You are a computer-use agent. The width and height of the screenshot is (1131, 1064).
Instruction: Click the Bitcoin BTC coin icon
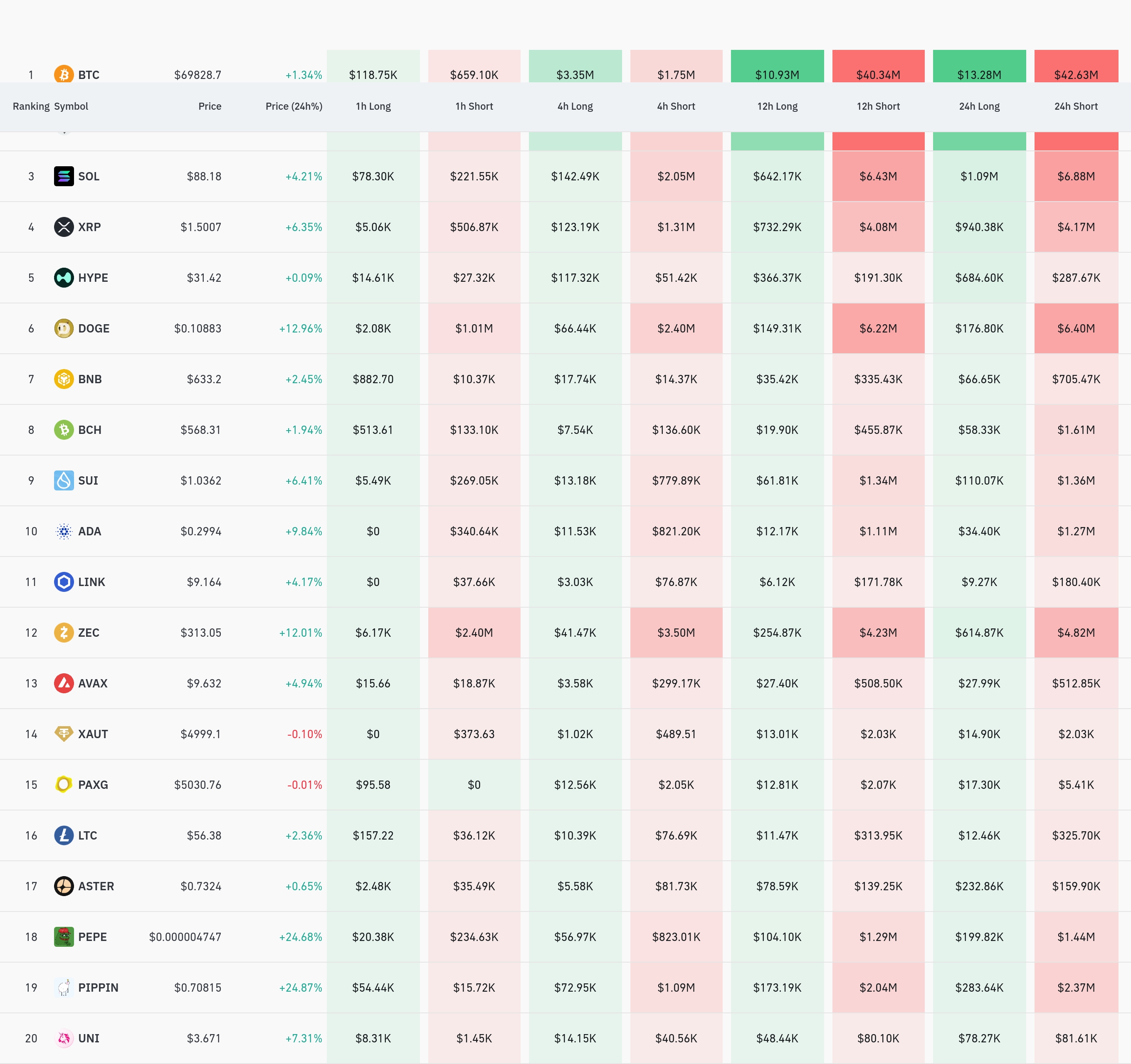pyautogui.click(x=64, y=74)
